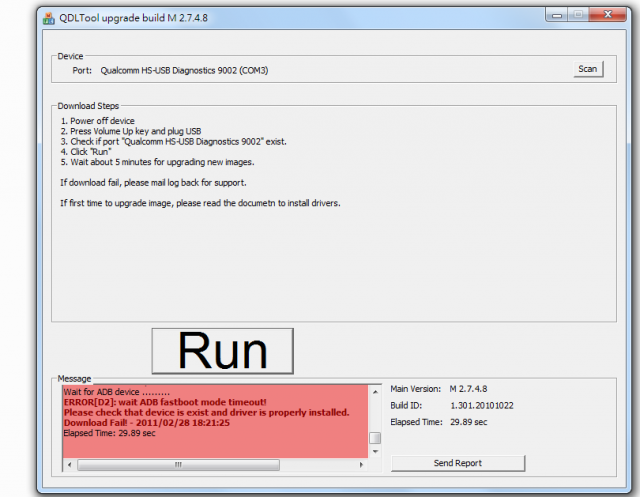This screenshot has width=640, height=497.
Task: Click step "5. Wait about 5 minutes for upgrading"
Action: (158, 162)
